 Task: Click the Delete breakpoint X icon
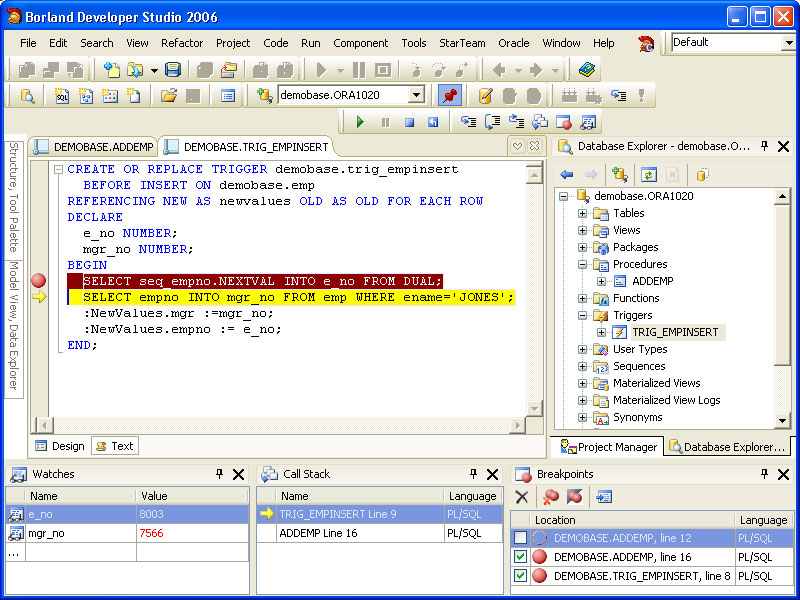(x=522, y=497)
